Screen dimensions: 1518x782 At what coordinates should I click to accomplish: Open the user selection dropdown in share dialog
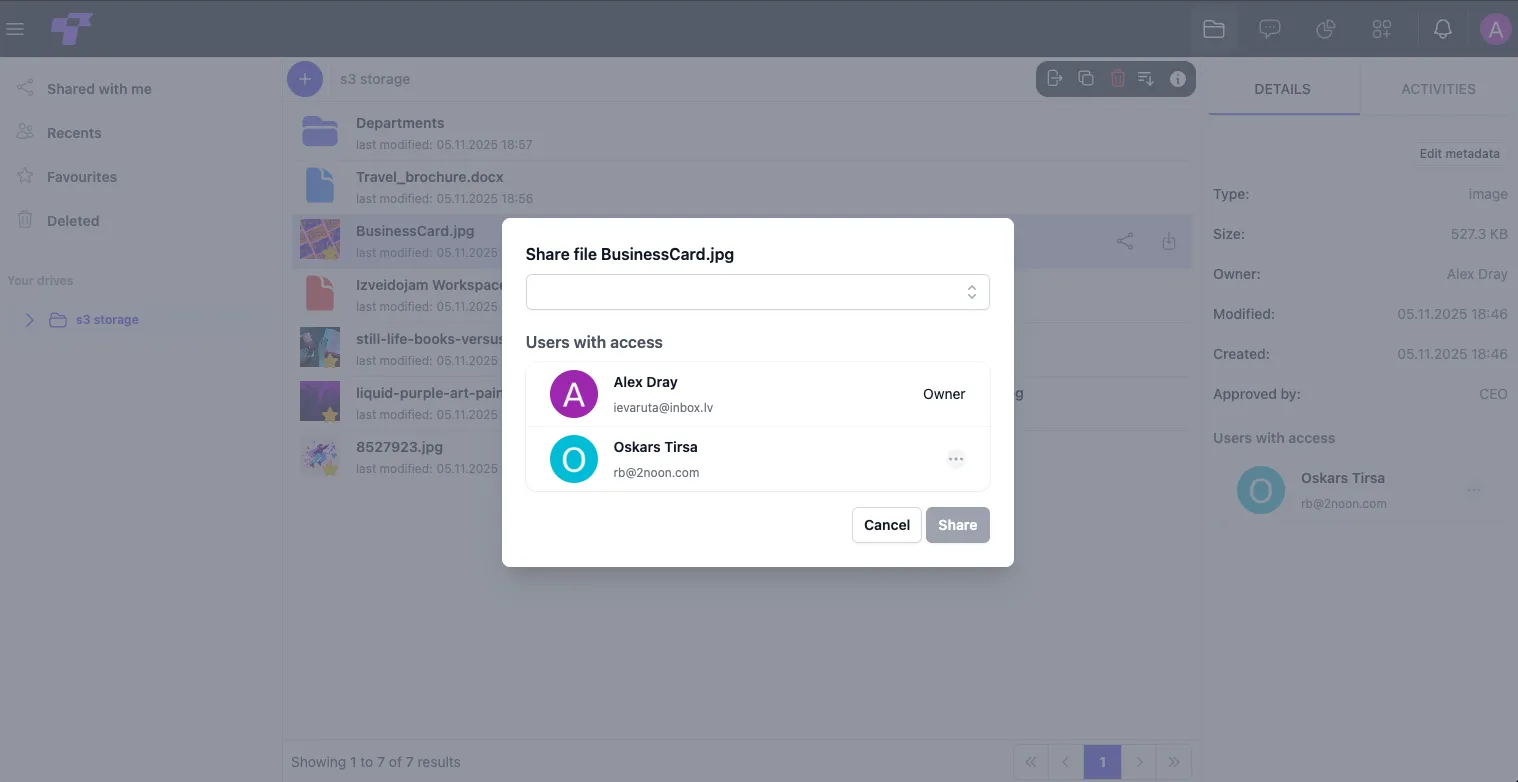pos(757,292)
